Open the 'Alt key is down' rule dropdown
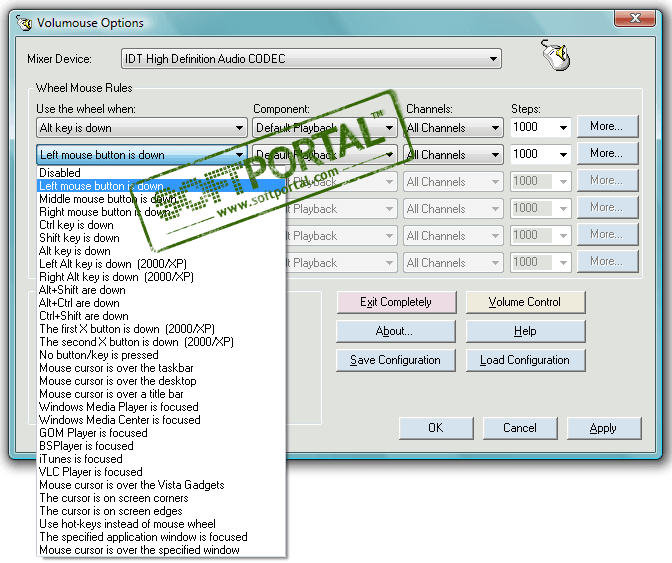Screen dimensions: 672x563 pyautogui.click(x=142, y=128)
